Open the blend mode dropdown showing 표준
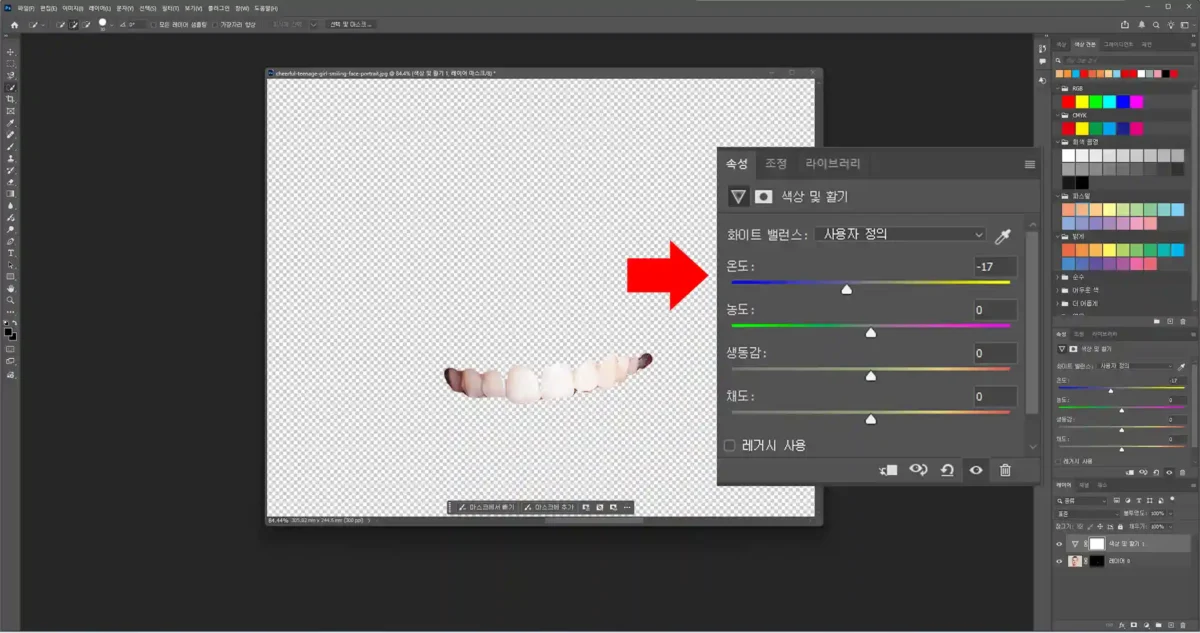 1086,514
